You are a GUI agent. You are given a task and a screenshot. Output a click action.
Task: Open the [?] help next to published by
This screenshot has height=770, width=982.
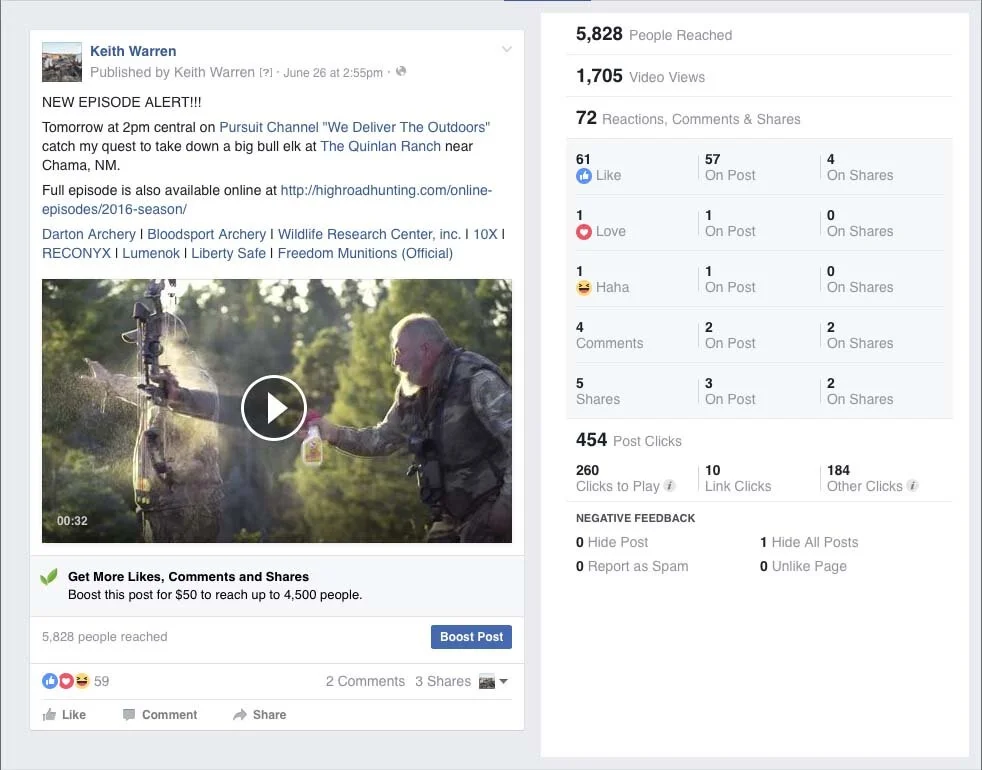click(266, 73)
